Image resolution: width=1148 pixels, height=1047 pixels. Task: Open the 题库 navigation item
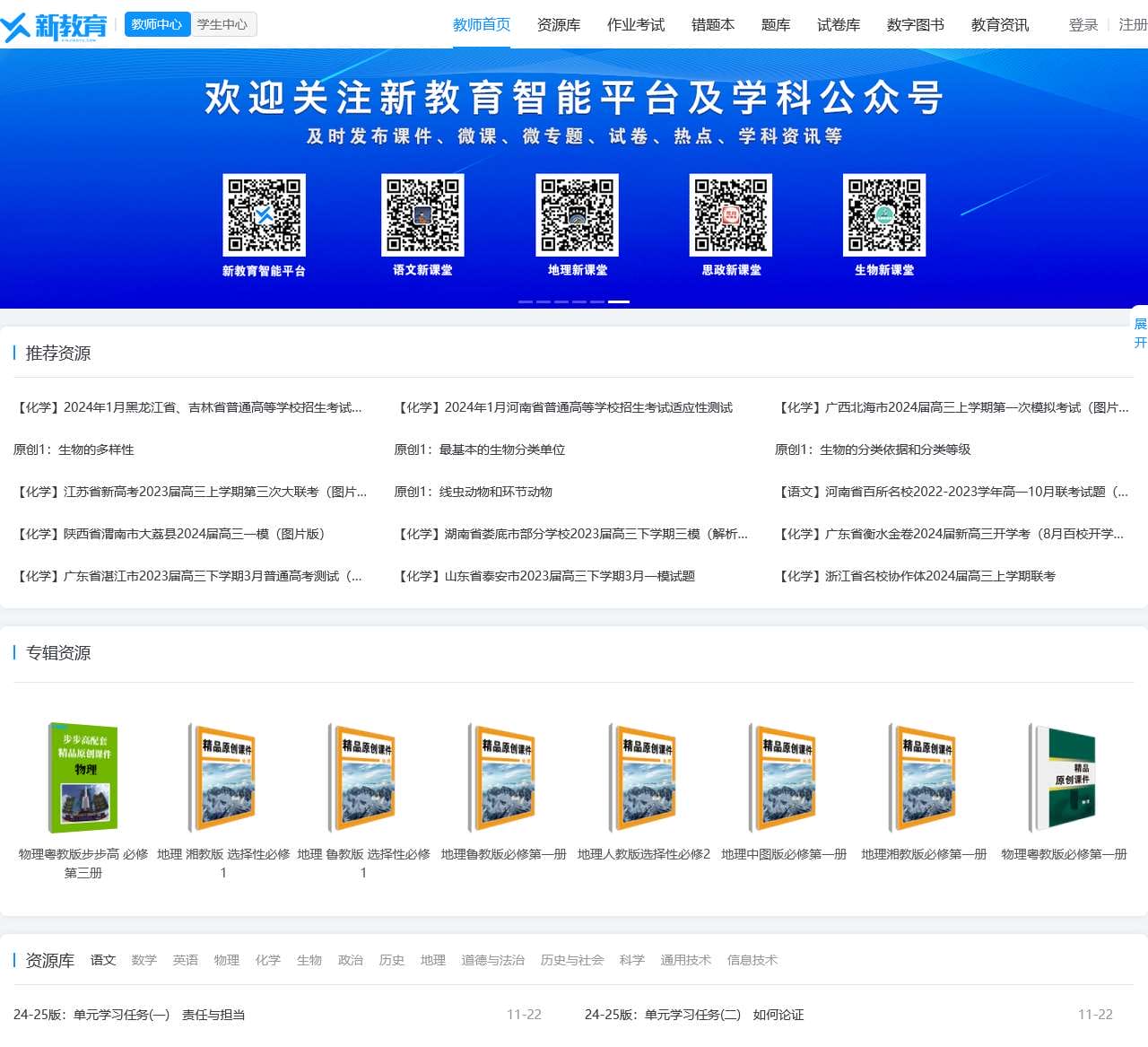coord(776,25)
